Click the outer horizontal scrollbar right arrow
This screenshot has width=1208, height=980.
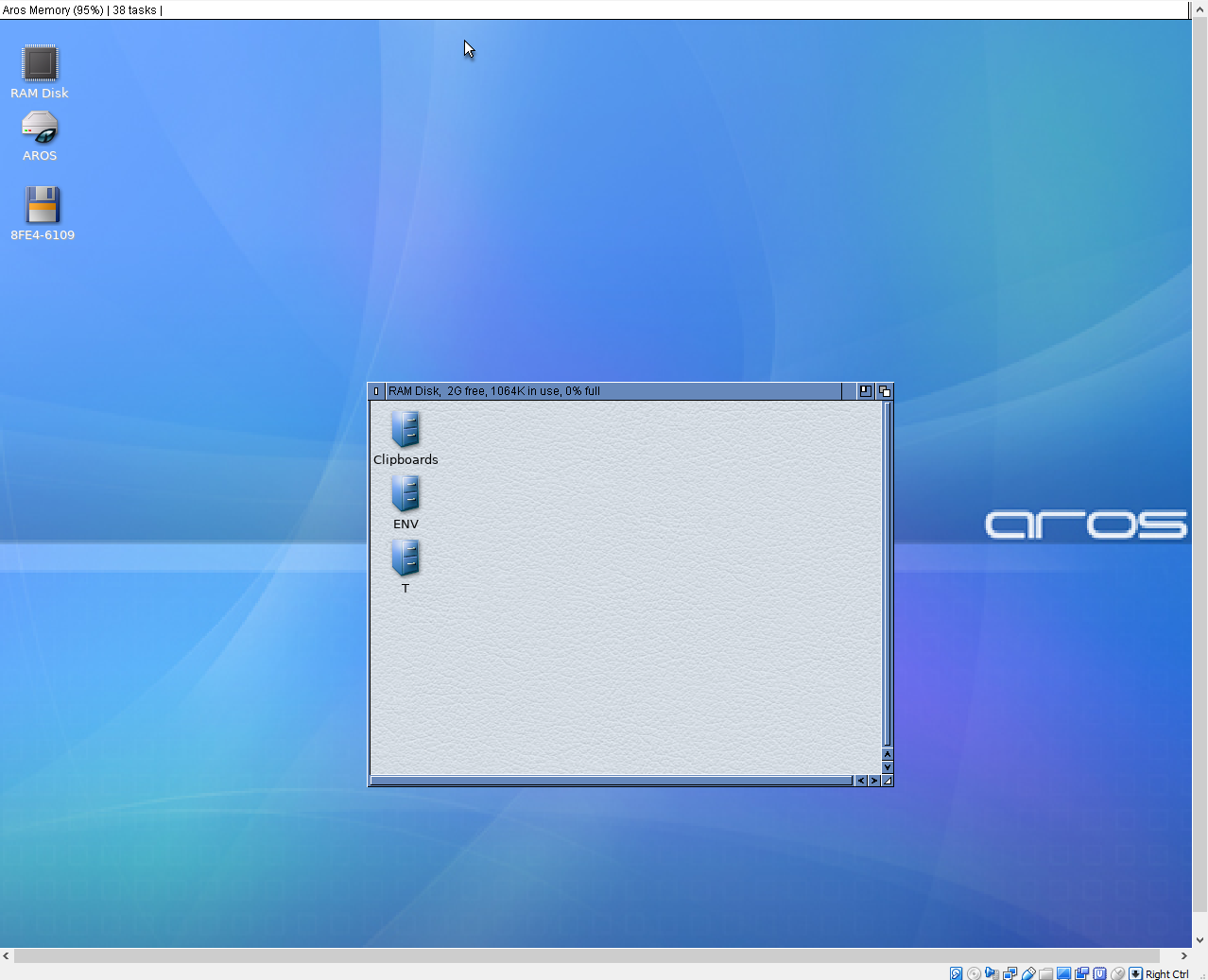(x=1183, y=955)
